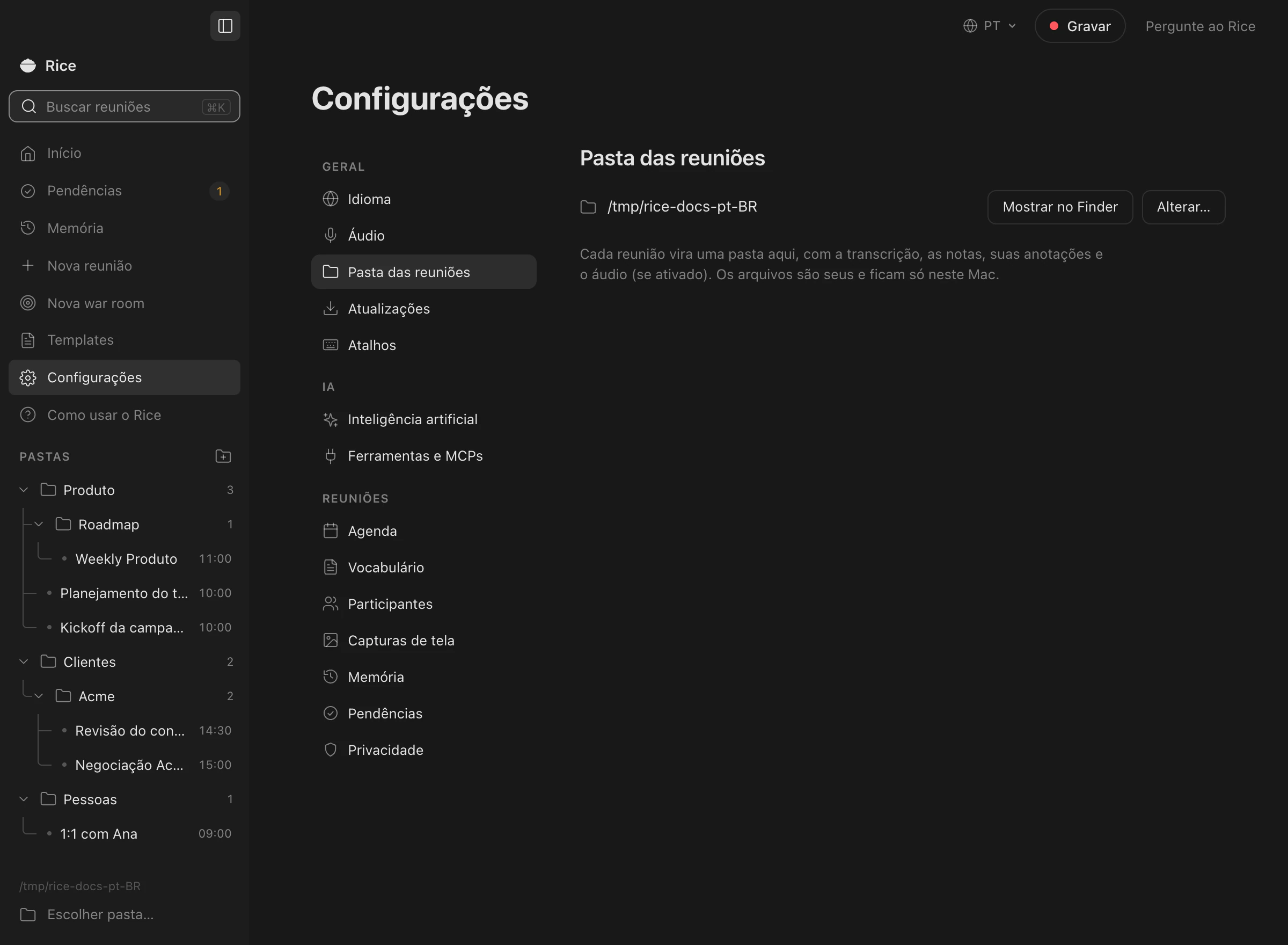Viewport: 1288px width, 945px height.
Task: Click the Pendências badge showing 1
Action: coord(219,191)
